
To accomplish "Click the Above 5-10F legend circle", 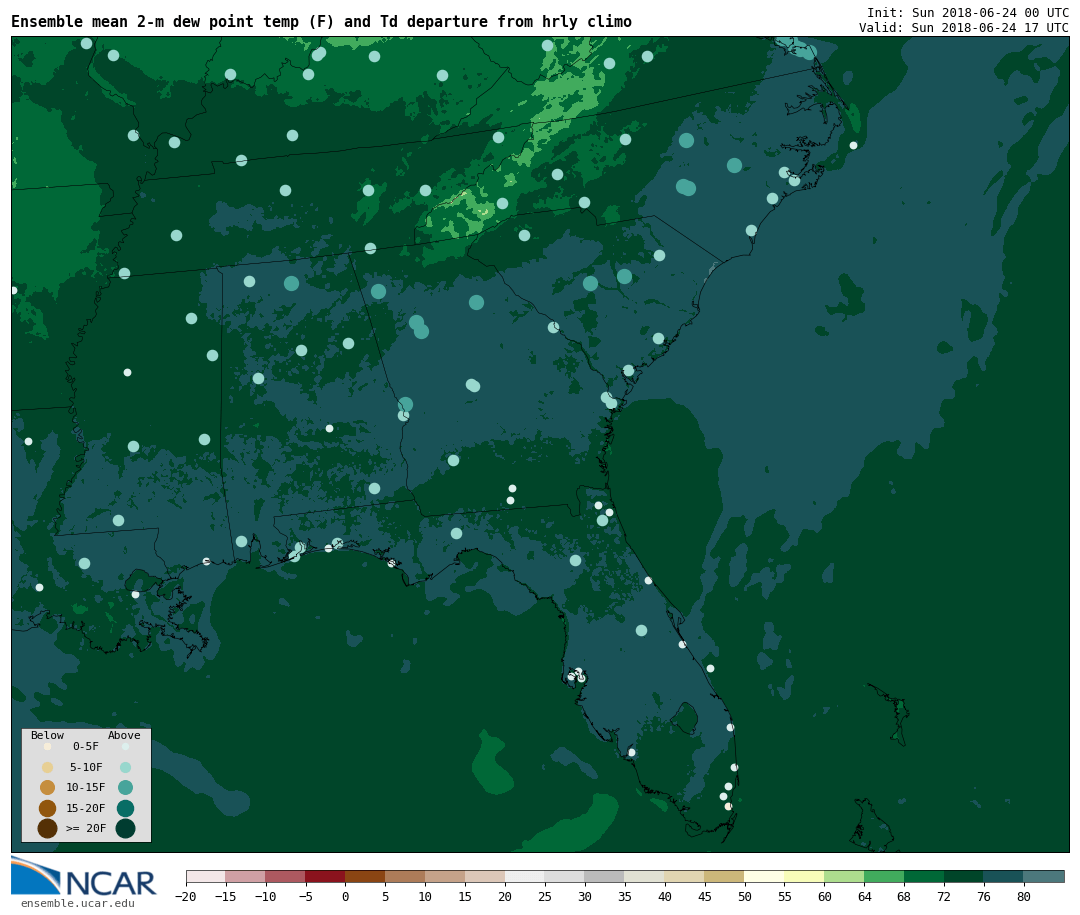I will click(x=125, y=768).
